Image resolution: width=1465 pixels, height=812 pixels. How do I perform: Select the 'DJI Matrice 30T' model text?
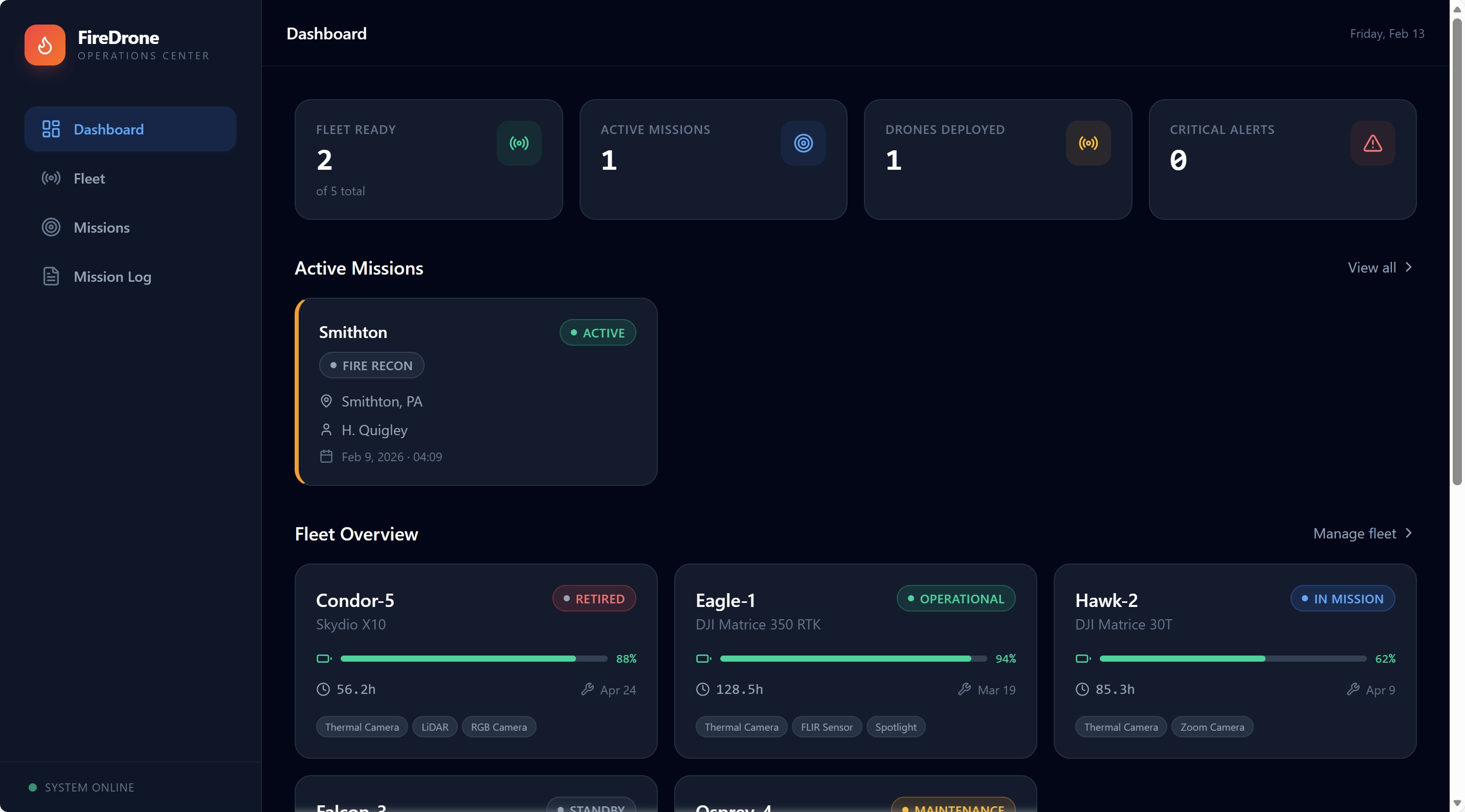(x=1123, y=625)
